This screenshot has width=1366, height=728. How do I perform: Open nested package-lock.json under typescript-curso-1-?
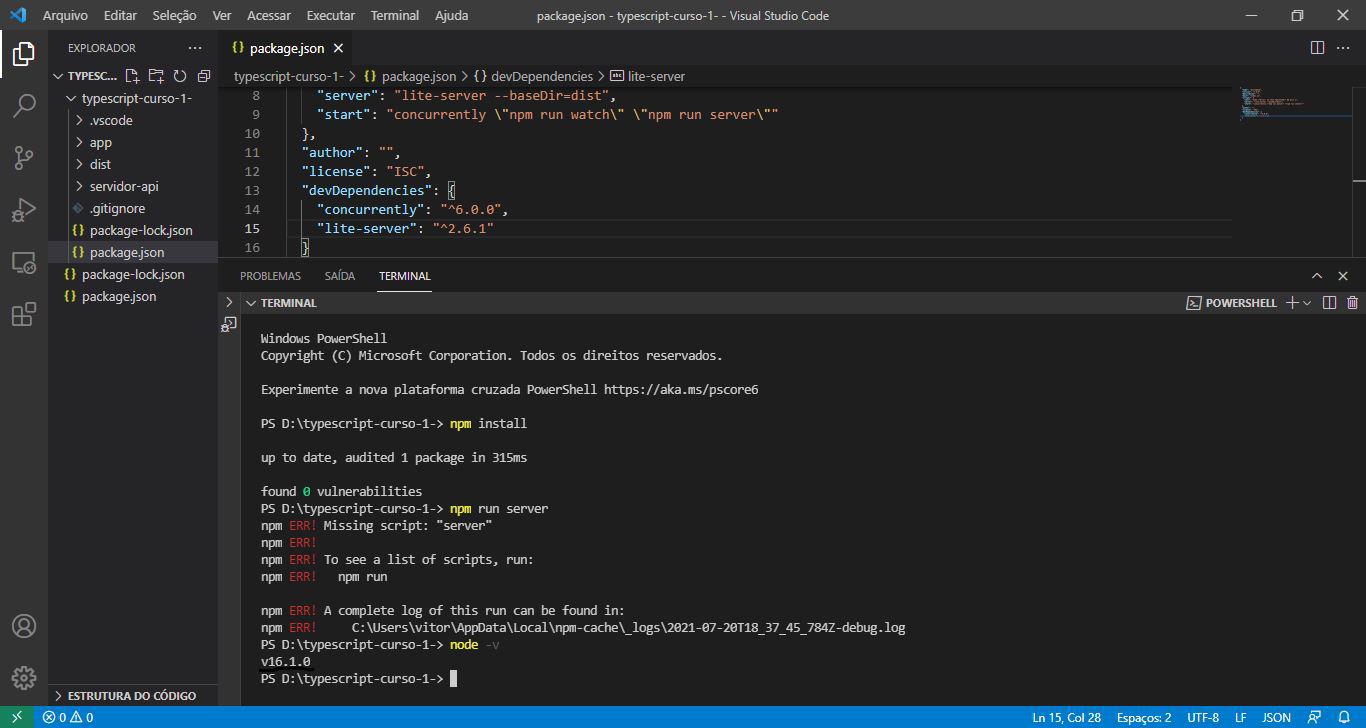pyautogui.click(x=141, y=230)
